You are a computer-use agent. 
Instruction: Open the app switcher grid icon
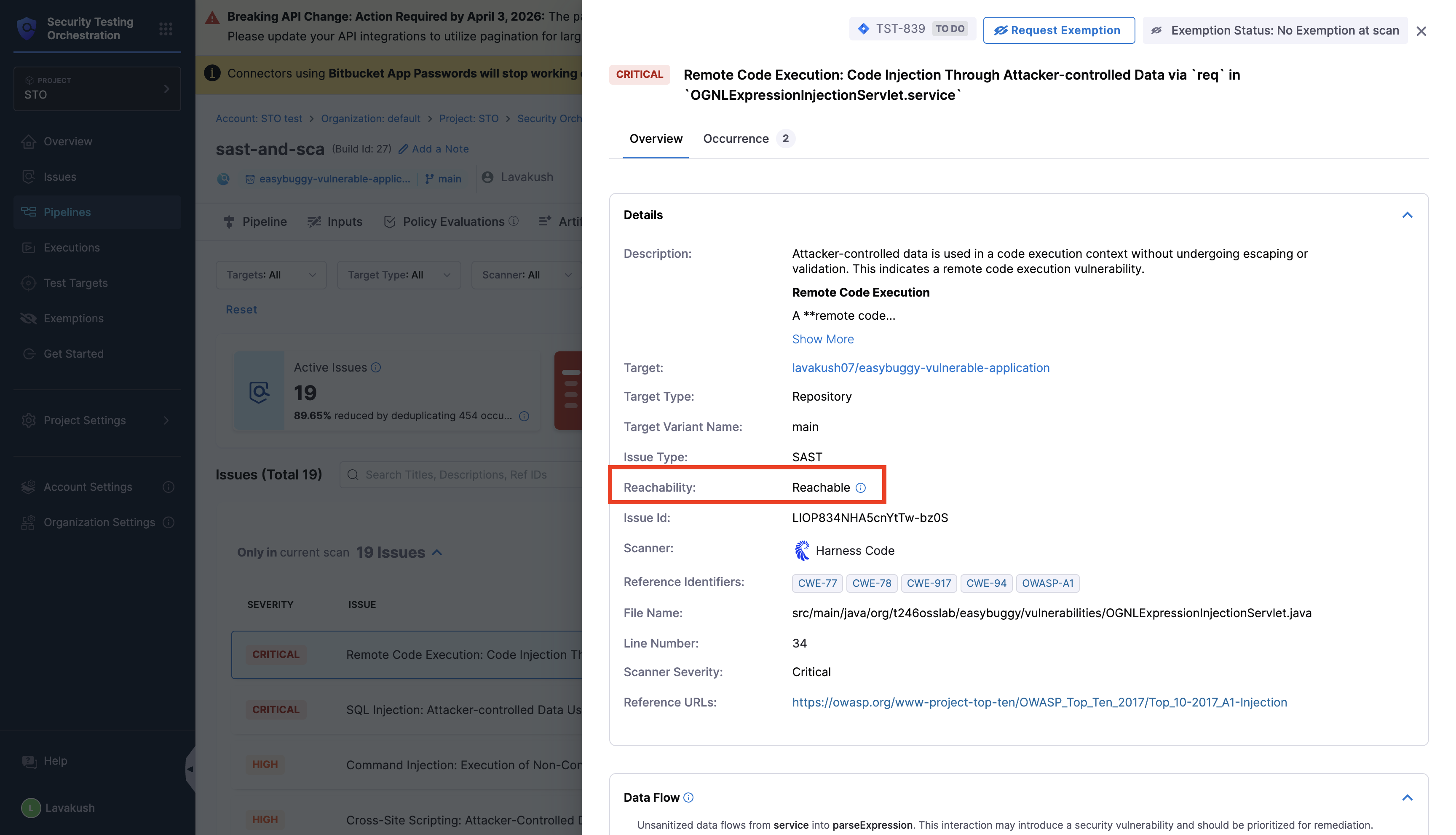point(166,29)
